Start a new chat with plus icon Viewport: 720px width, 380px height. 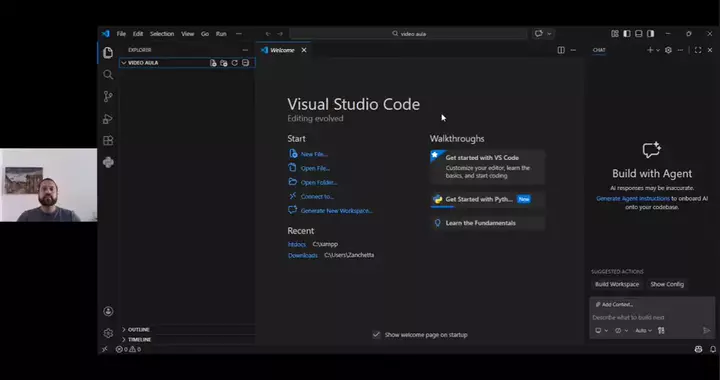click(650, 50)
